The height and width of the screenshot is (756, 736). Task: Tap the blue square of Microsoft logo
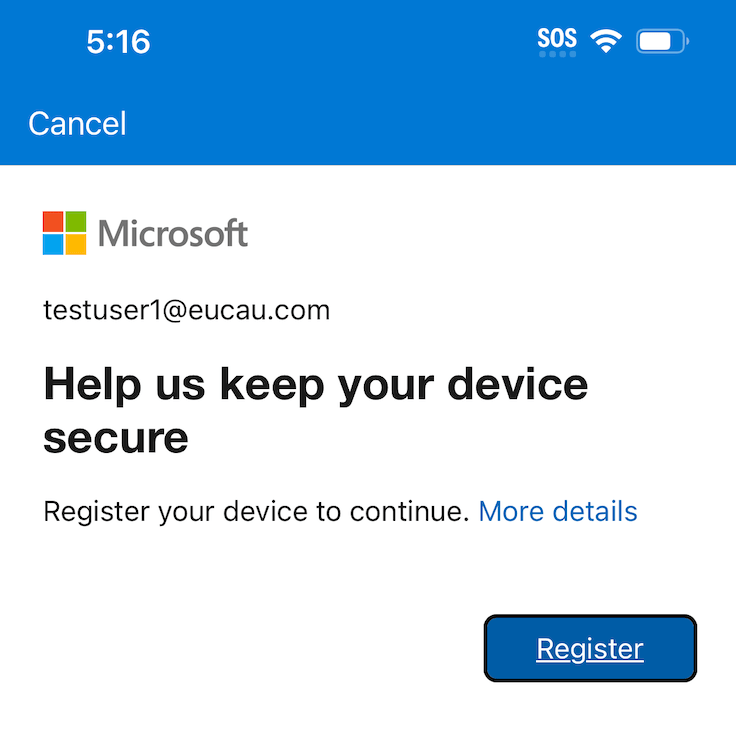tap(53, 245)
